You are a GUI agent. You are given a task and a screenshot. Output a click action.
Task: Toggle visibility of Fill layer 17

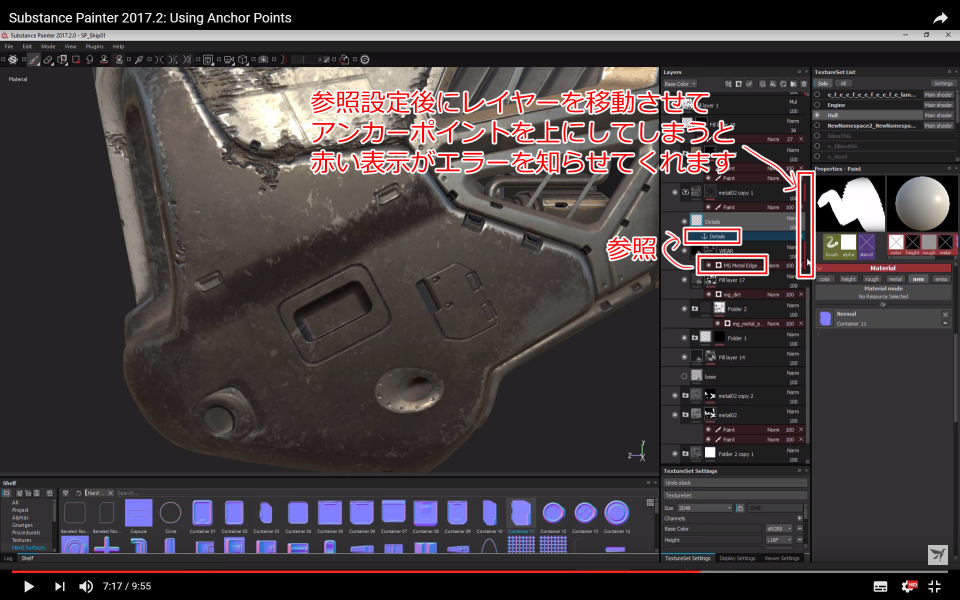[x=684, y=280]
